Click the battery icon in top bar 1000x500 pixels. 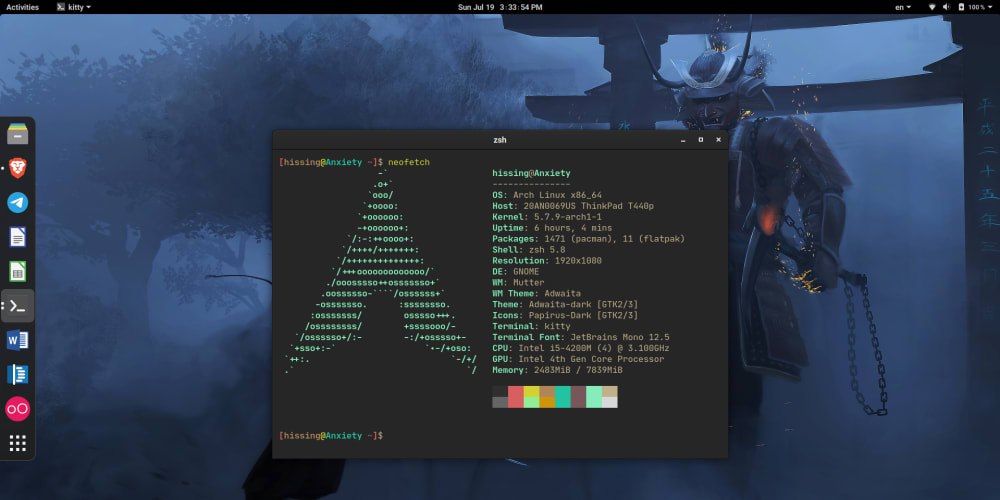(960, 7)
